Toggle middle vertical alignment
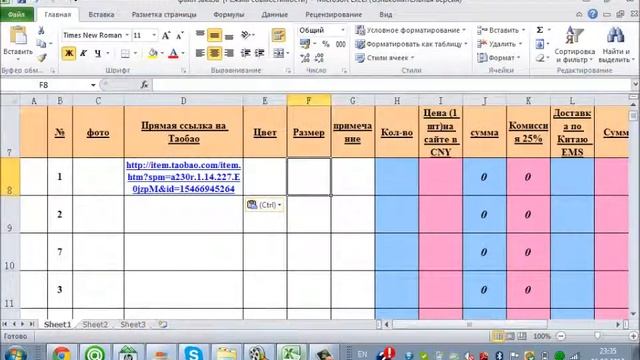This screenshot has height=360, width=640. click(215, 35)
